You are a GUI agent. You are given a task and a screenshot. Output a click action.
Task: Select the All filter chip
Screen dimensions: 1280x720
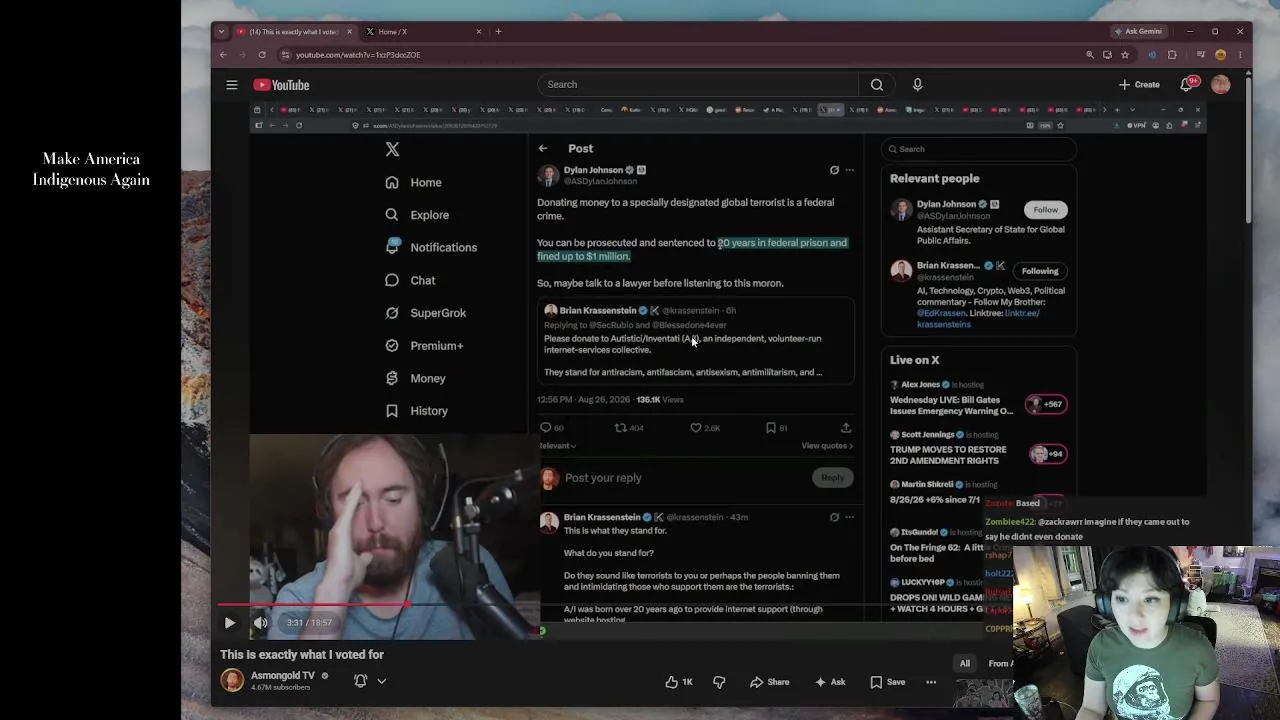[965, 663]
